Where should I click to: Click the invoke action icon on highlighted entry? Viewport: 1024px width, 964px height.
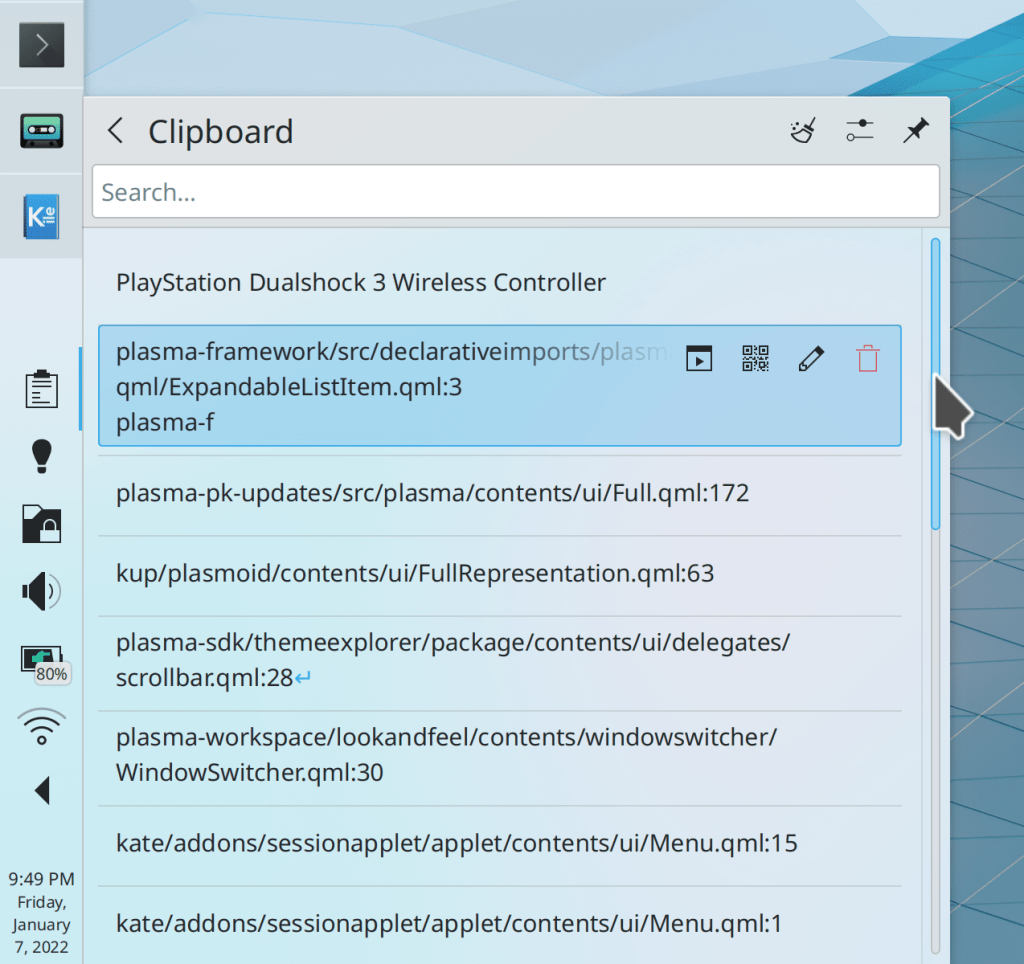[x=699, y=359]
